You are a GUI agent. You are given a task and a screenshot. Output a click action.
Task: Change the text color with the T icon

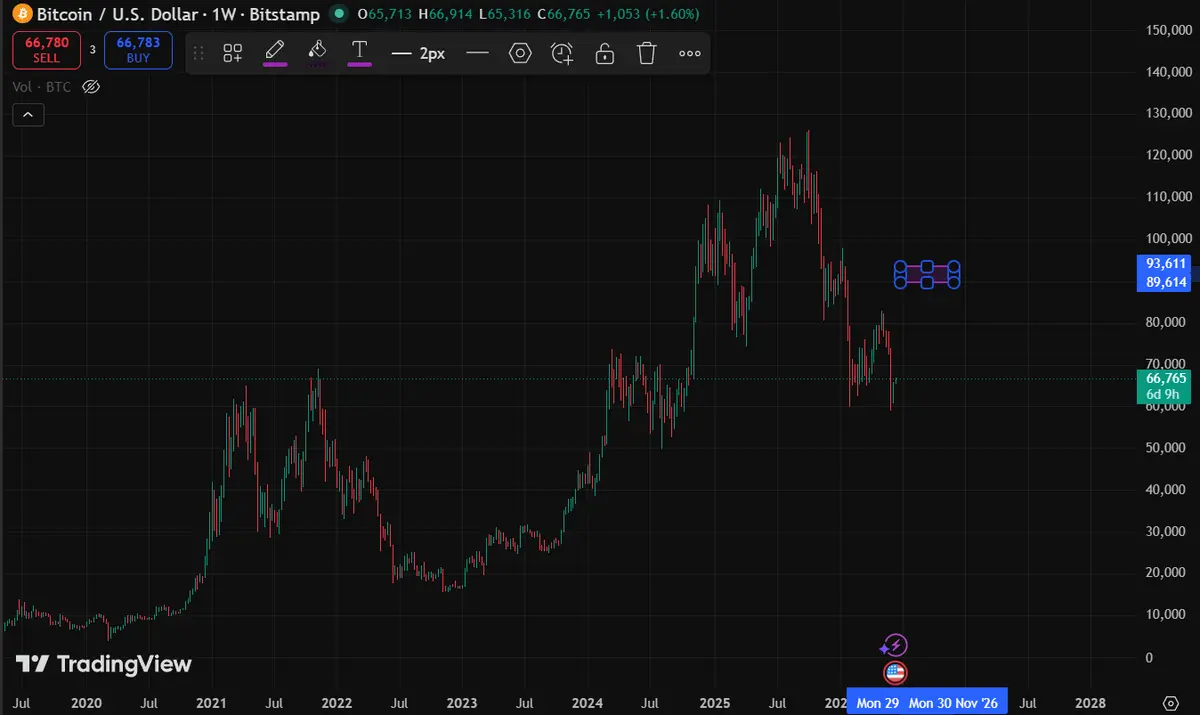click(x=360, y=51)
